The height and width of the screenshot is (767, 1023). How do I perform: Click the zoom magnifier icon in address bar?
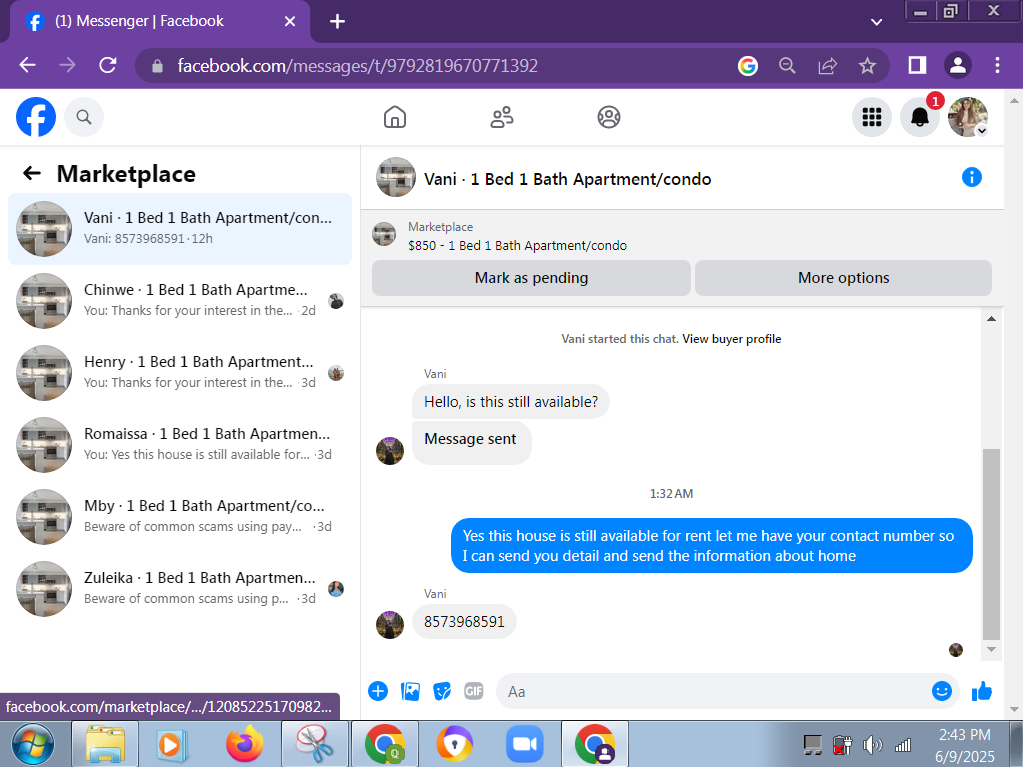(x=787, y=65)
